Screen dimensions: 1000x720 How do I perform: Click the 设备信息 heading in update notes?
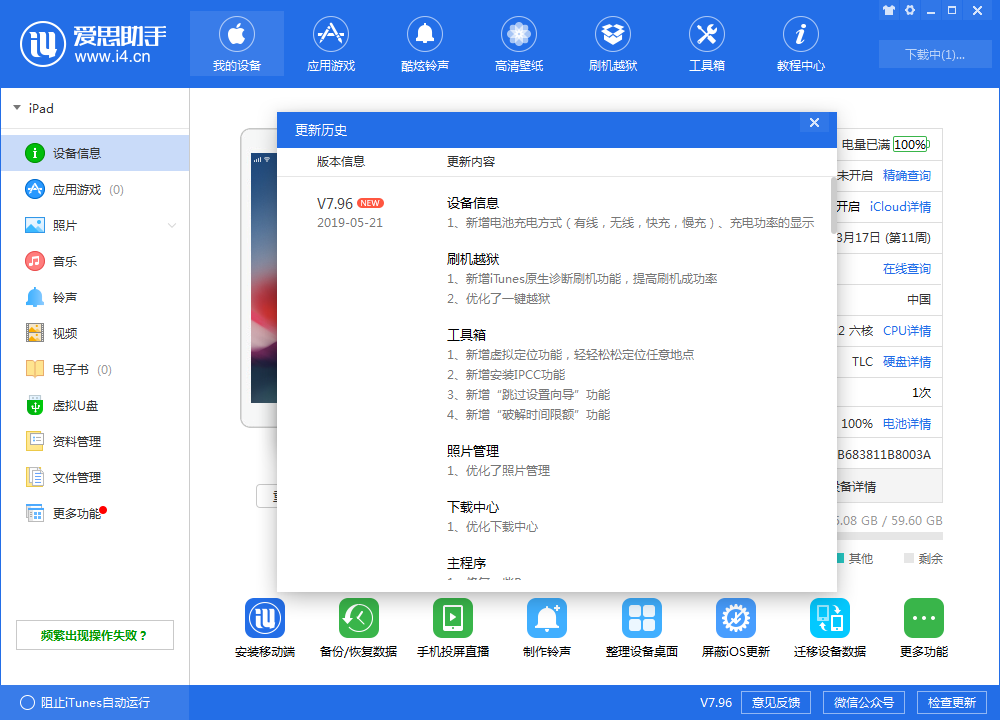[x=473, y=203]
